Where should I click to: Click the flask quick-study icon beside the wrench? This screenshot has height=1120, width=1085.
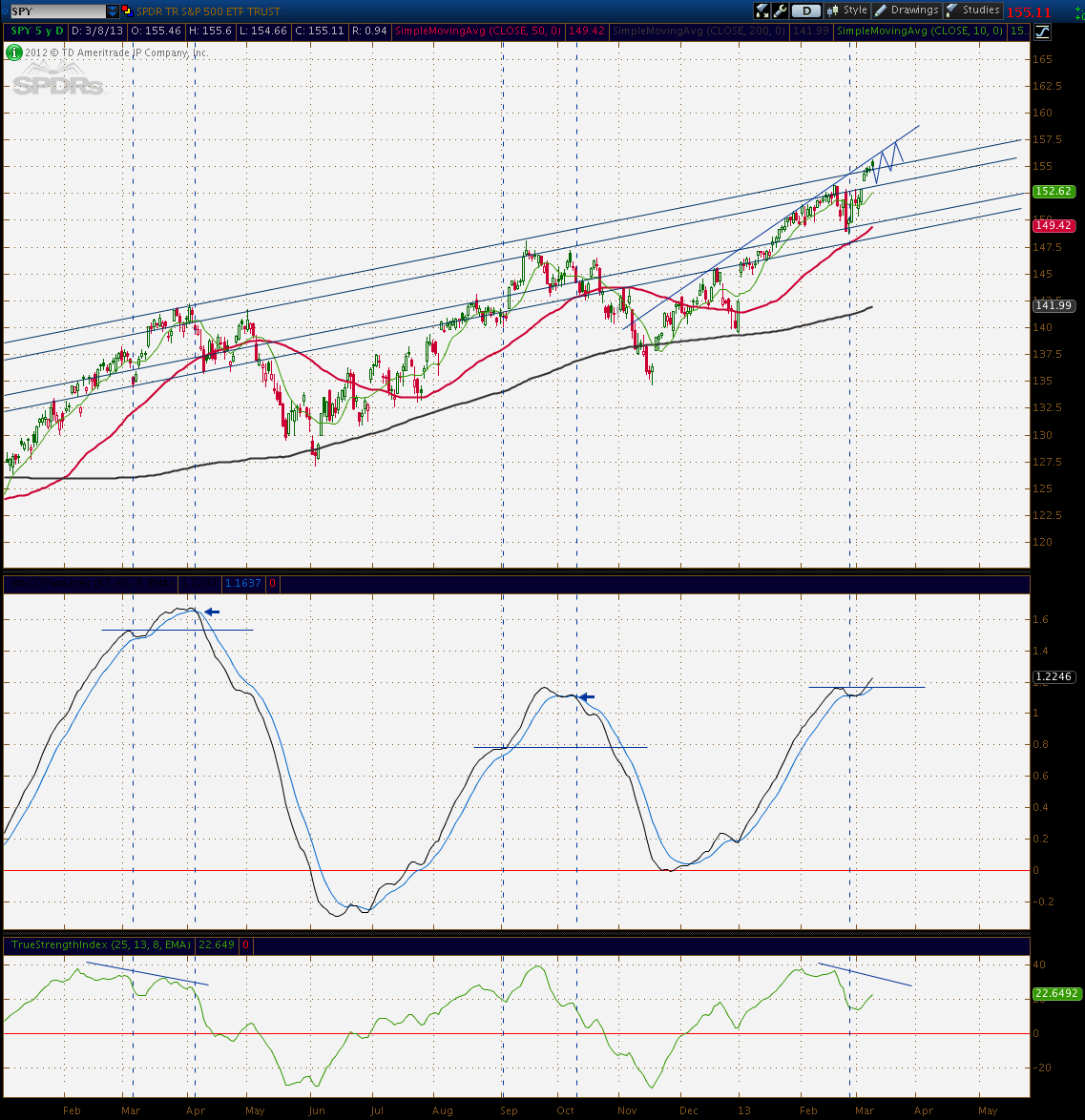tap(762, 10)
